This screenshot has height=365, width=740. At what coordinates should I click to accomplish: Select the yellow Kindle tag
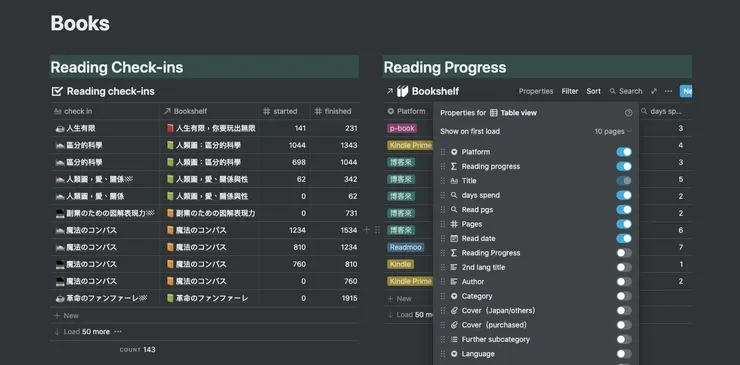(x=400, y=264)
